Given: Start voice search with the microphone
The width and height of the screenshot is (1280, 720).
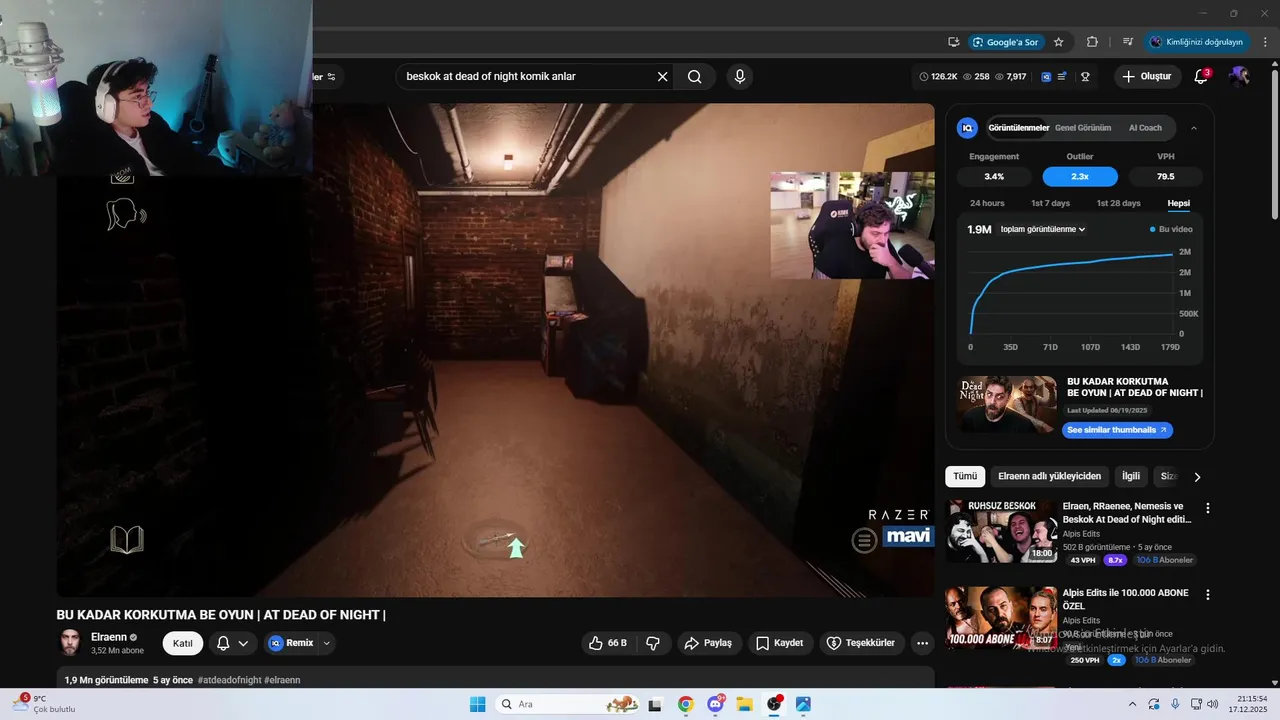Looking at the screenshot, I should click(x=740, y=76).
